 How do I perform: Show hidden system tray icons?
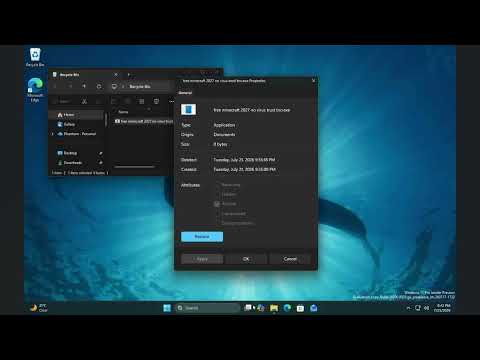pos(408,308)
